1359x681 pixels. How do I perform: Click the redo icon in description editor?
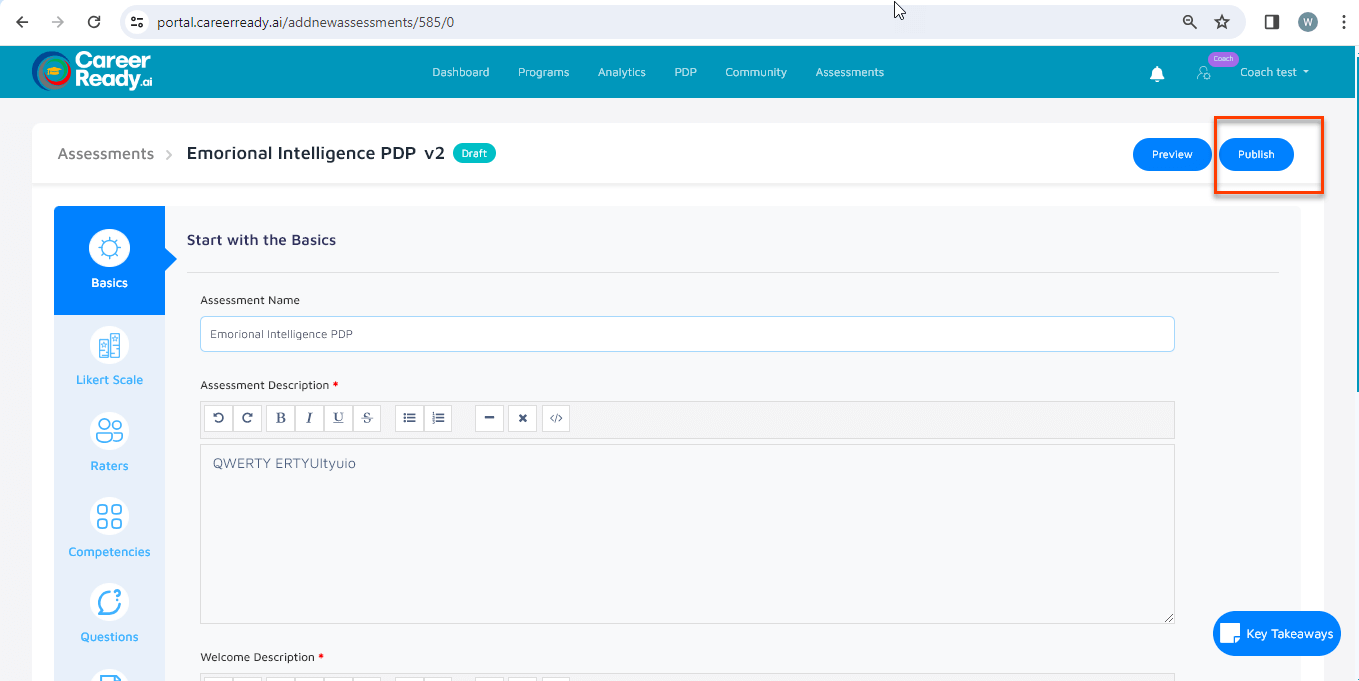(247, 418)
